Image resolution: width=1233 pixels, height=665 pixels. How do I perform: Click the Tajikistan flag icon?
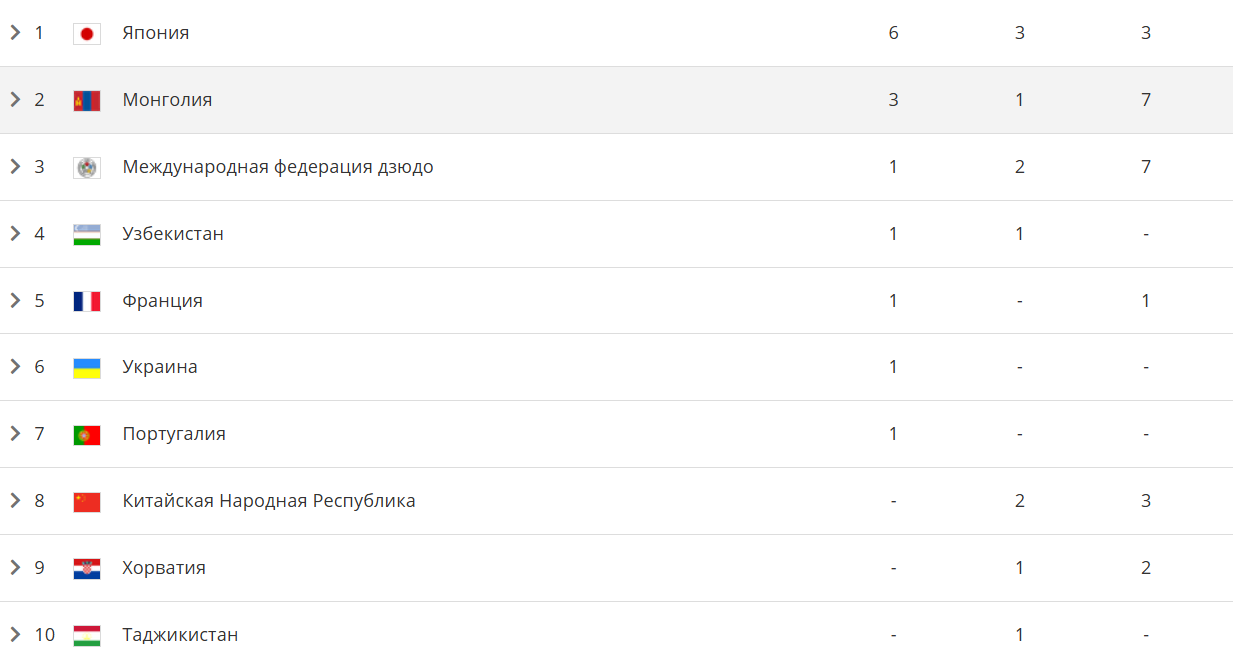coord(87,636)
